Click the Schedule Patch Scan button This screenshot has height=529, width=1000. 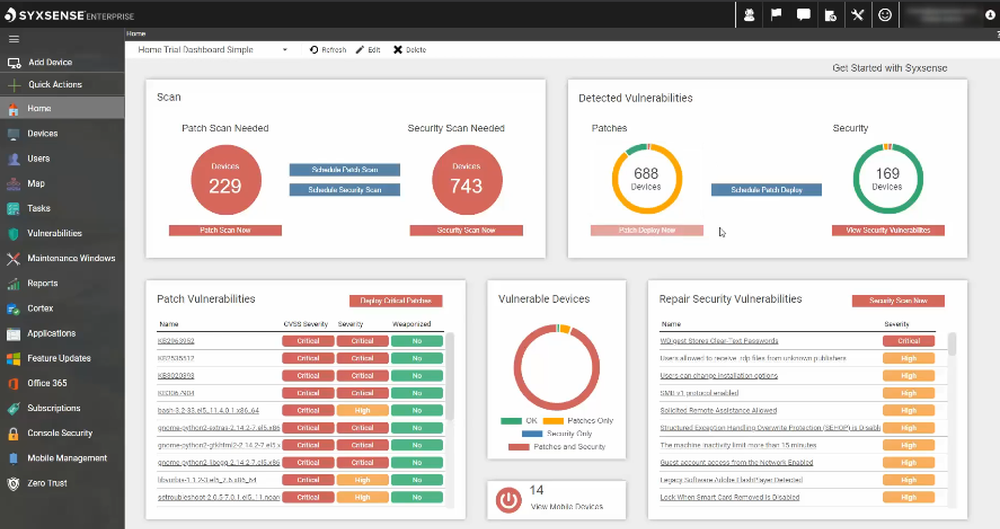pos(344,170)
